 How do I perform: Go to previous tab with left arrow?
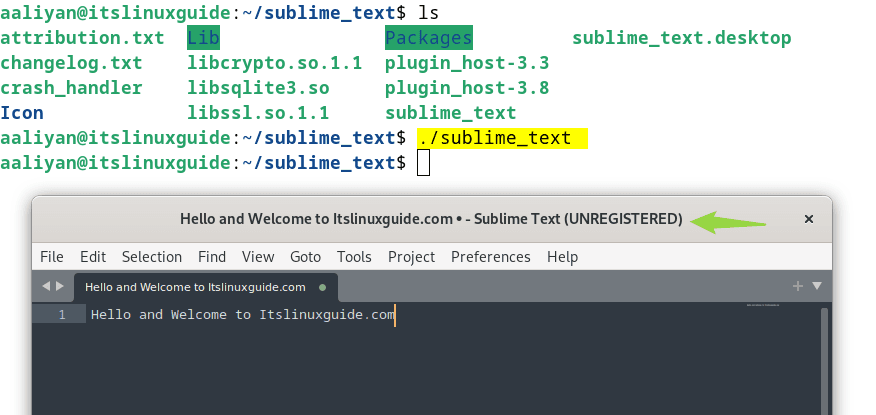click(x=46, y=287)
